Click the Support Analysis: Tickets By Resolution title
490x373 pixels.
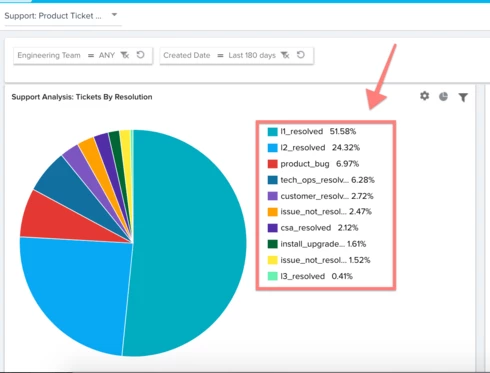(x=82, y=97)
